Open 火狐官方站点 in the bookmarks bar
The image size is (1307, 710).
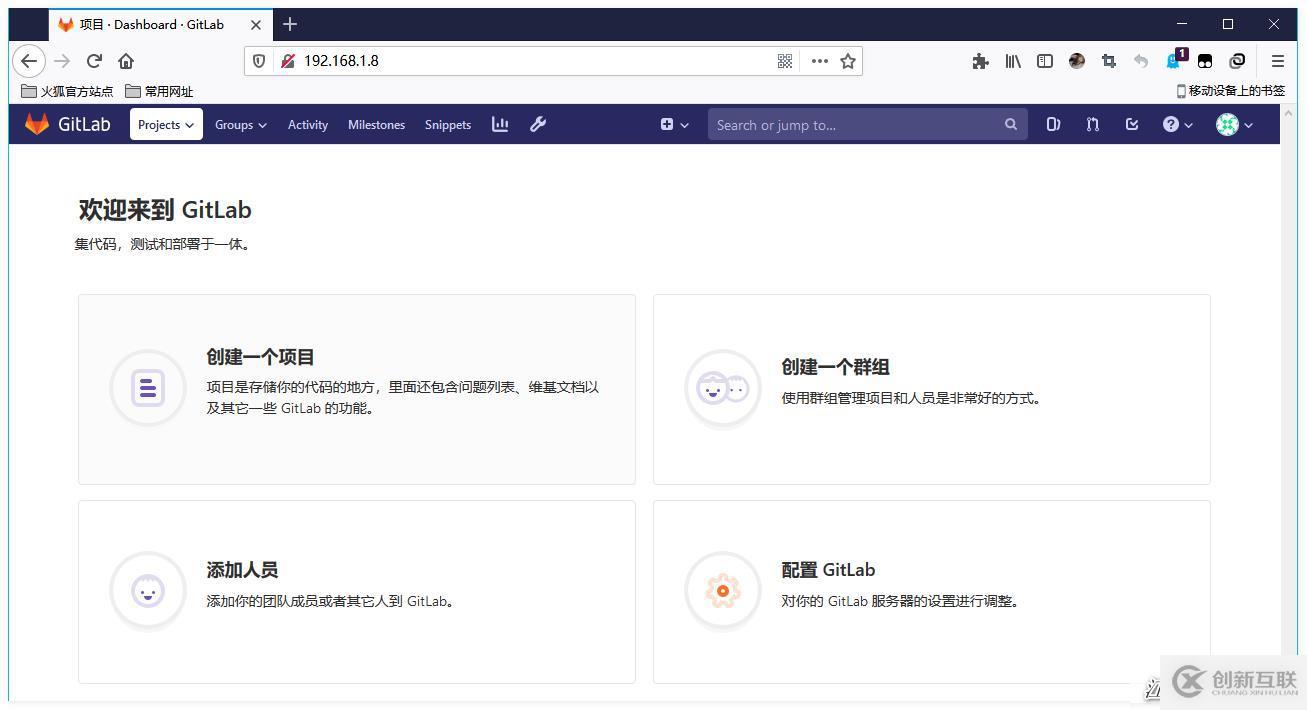point(69,91)
